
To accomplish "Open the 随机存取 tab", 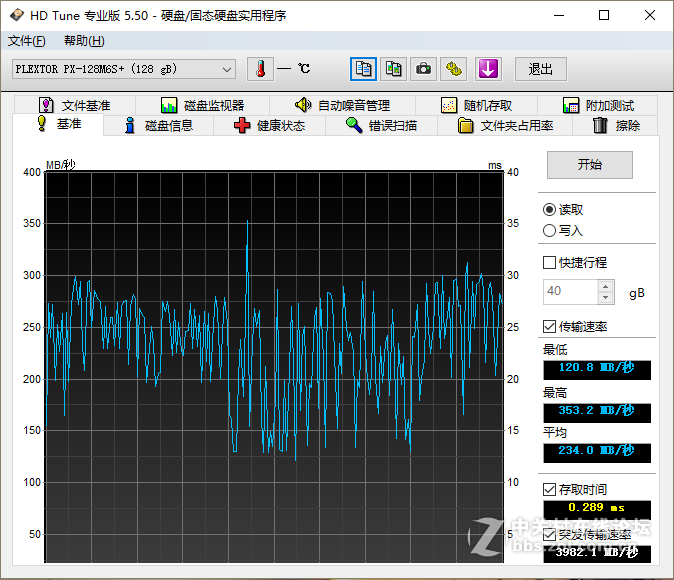I will 476,105.
